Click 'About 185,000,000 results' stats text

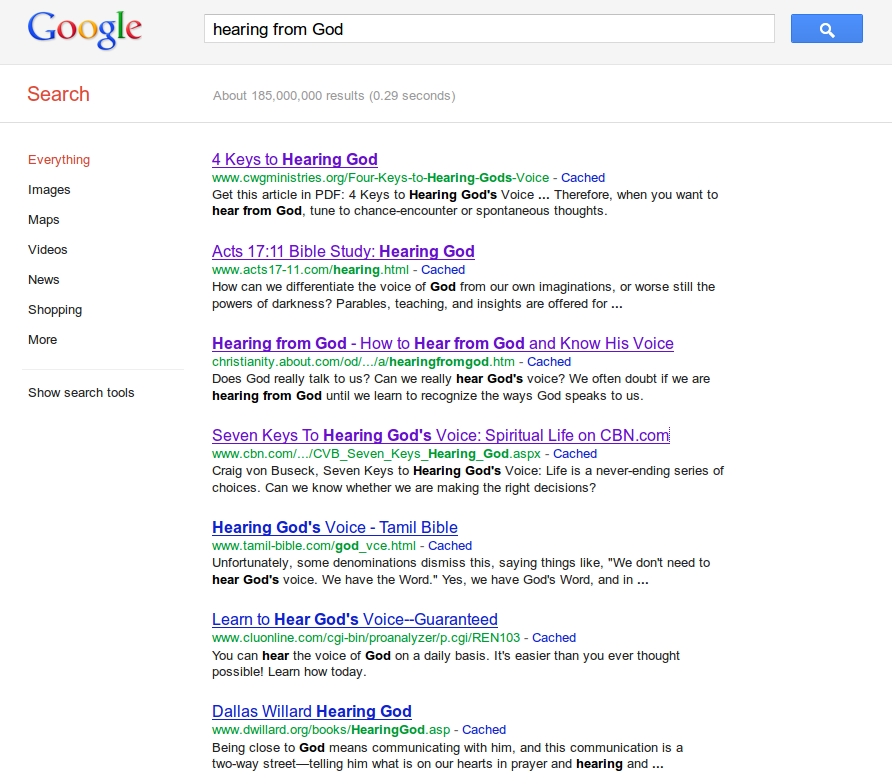pyautogui.click(x=334, y=96)
